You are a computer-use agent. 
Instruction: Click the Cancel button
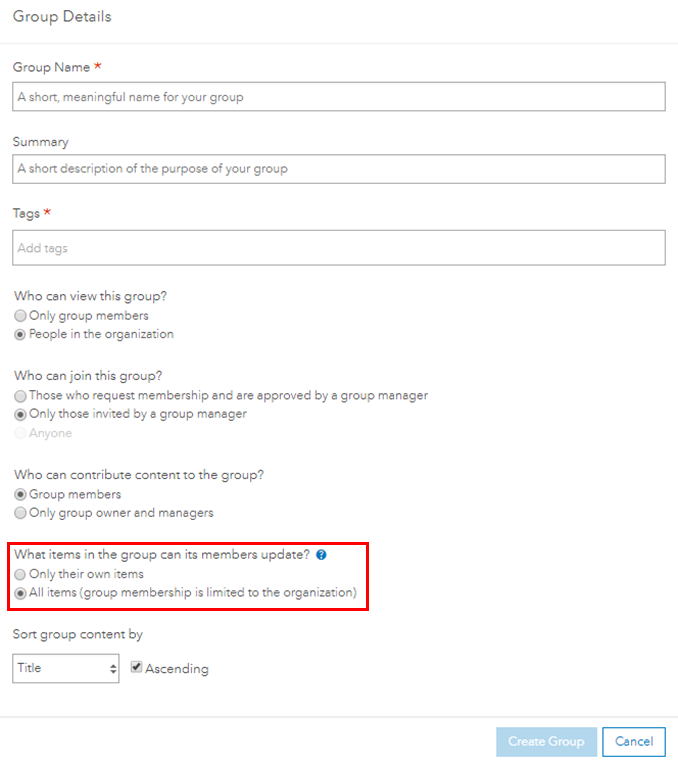pos(634,742)
